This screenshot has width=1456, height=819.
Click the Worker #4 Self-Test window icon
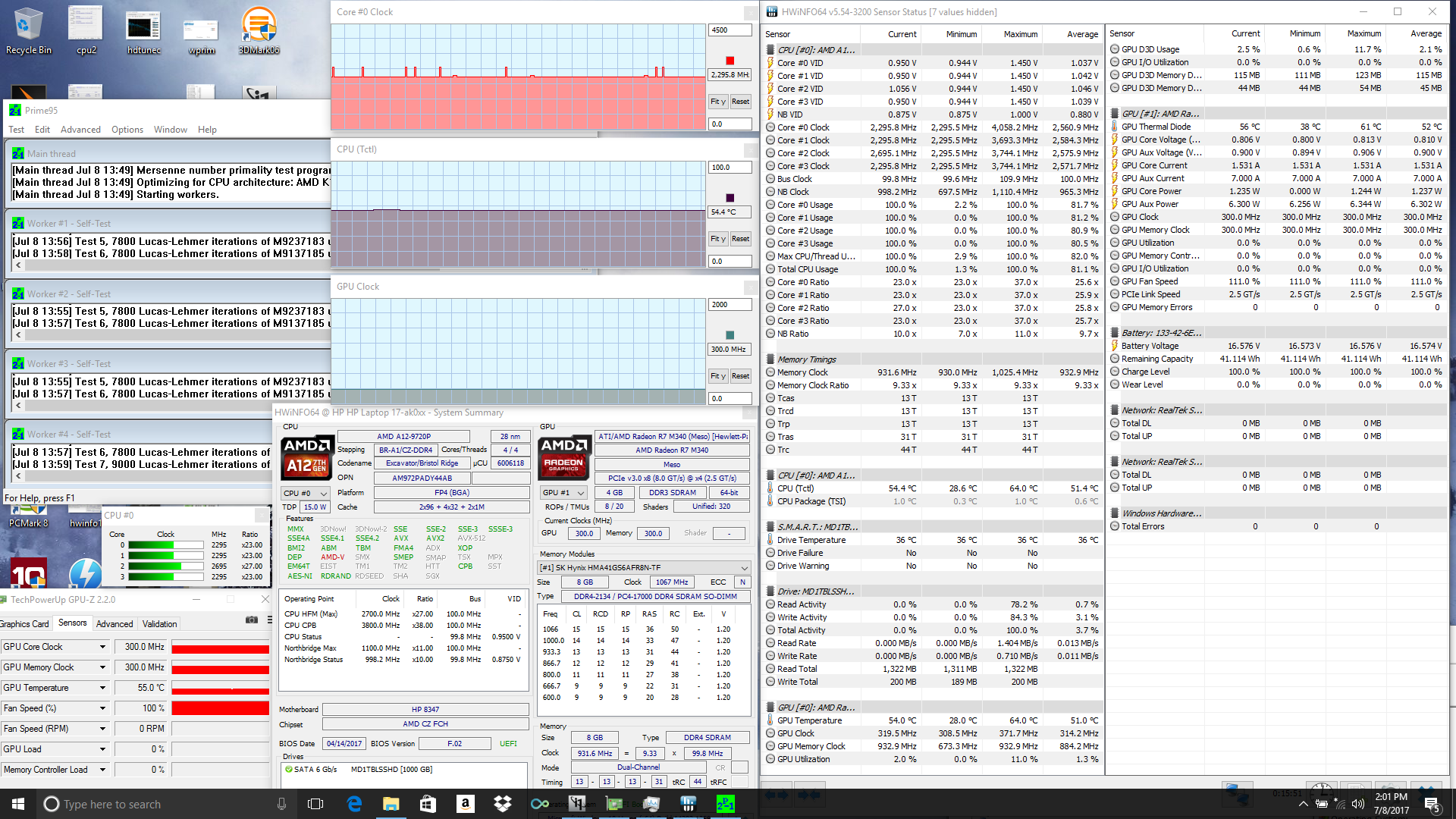click(18, 434)
